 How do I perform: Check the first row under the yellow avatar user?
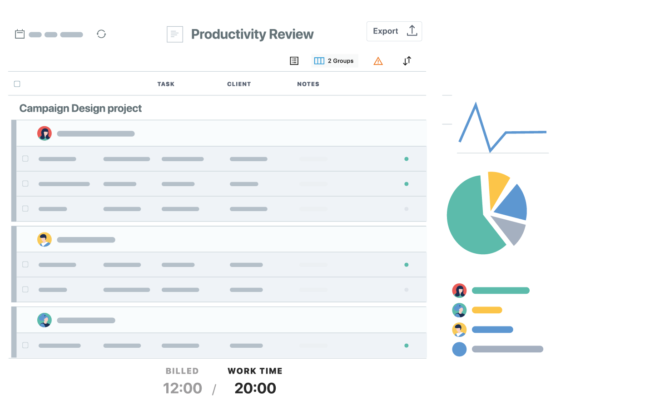(25, 264)
